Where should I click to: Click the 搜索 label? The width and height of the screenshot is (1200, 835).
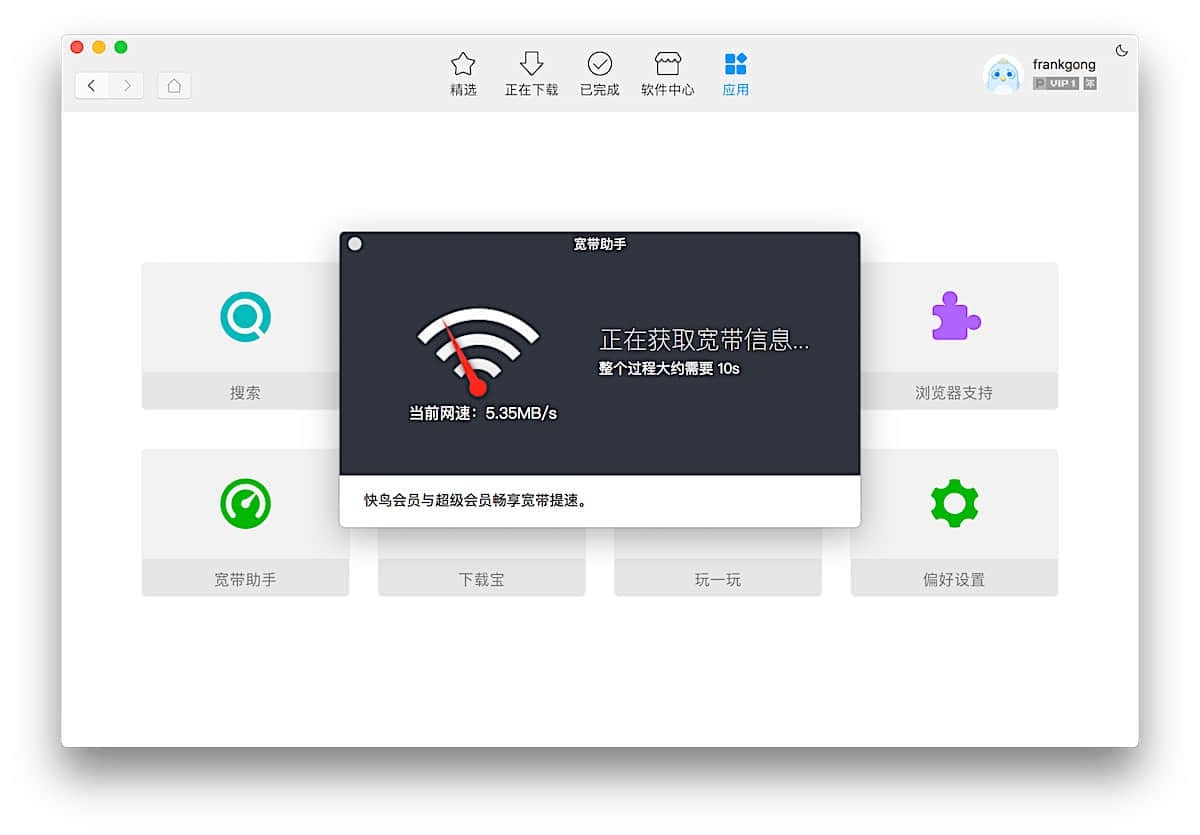[x=245, y=393]
